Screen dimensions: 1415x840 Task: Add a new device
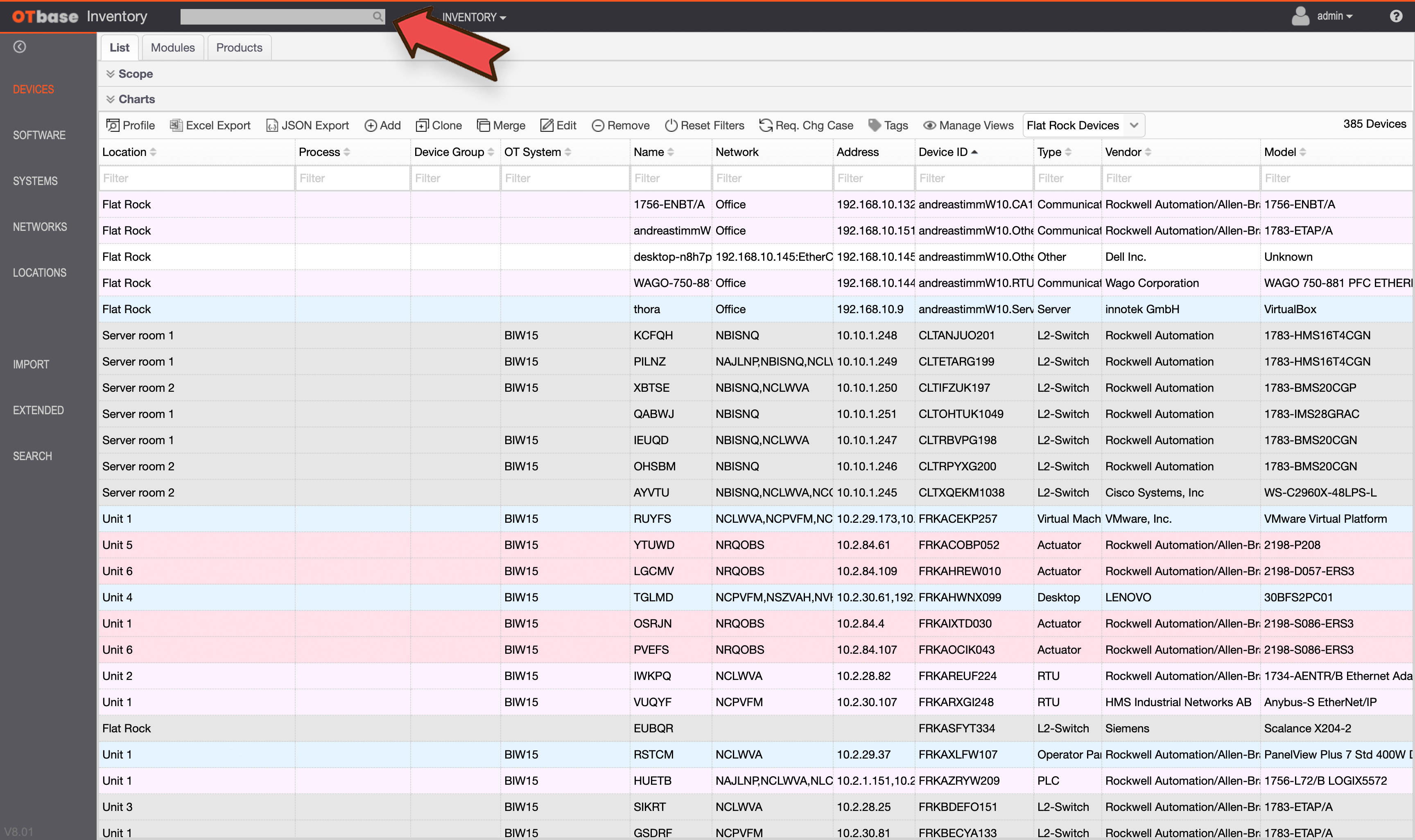[383, 125]
